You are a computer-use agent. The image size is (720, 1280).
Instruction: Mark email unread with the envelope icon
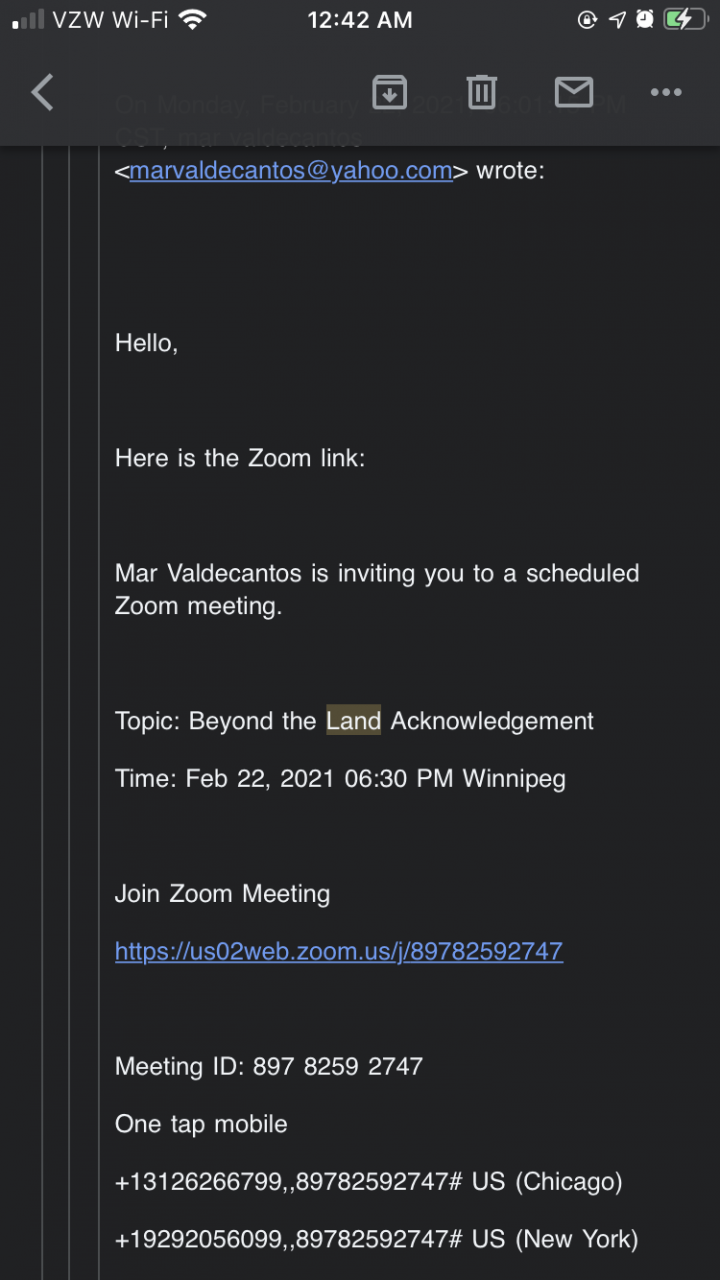(573, 92)
